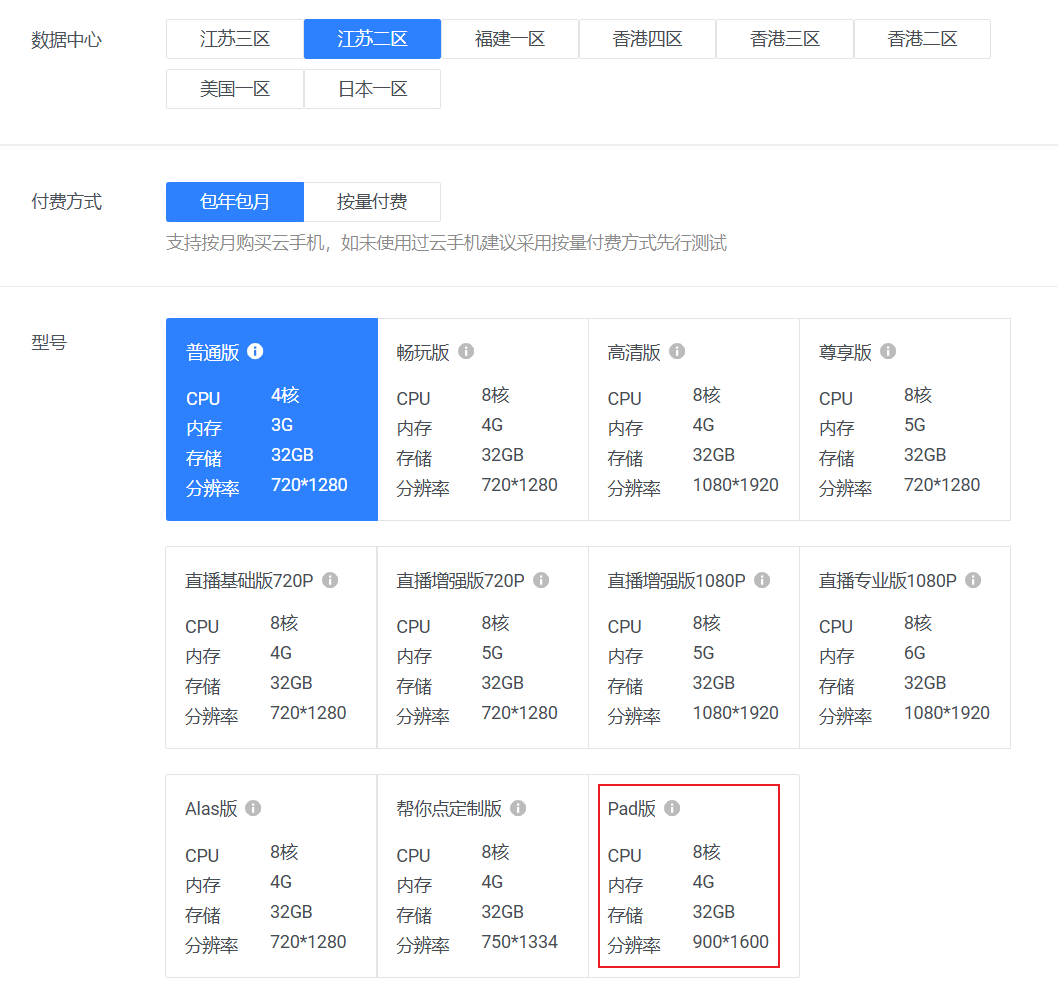Viewport: 1058px width, 1004px height.
Task: Open info tooltip icon for 高清版
Action: click(x=677, y=352)
